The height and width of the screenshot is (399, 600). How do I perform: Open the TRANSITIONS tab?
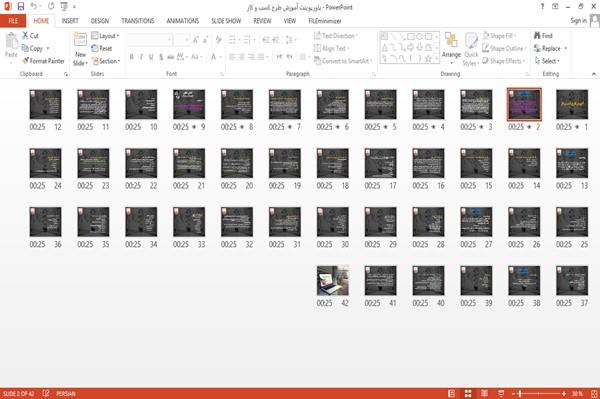coord(138,21)
